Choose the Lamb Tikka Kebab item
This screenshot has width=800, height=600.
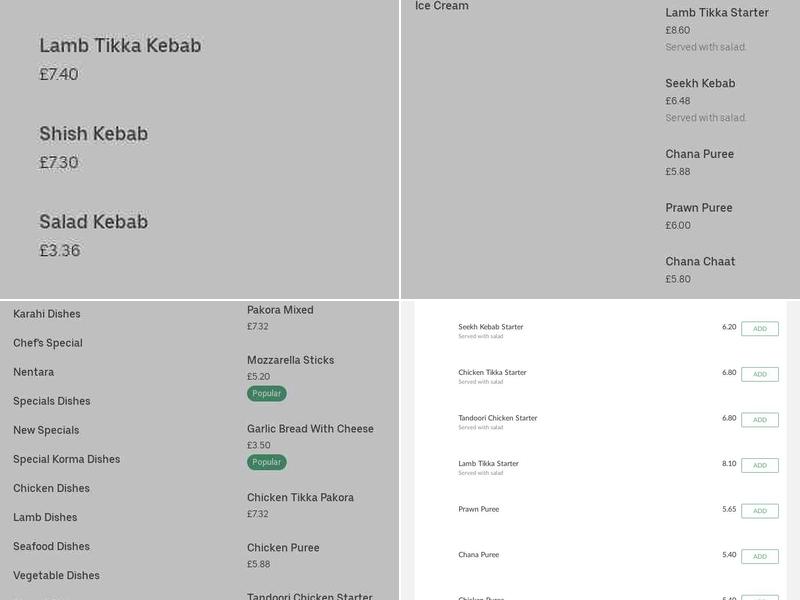click(x=120, y=46)
